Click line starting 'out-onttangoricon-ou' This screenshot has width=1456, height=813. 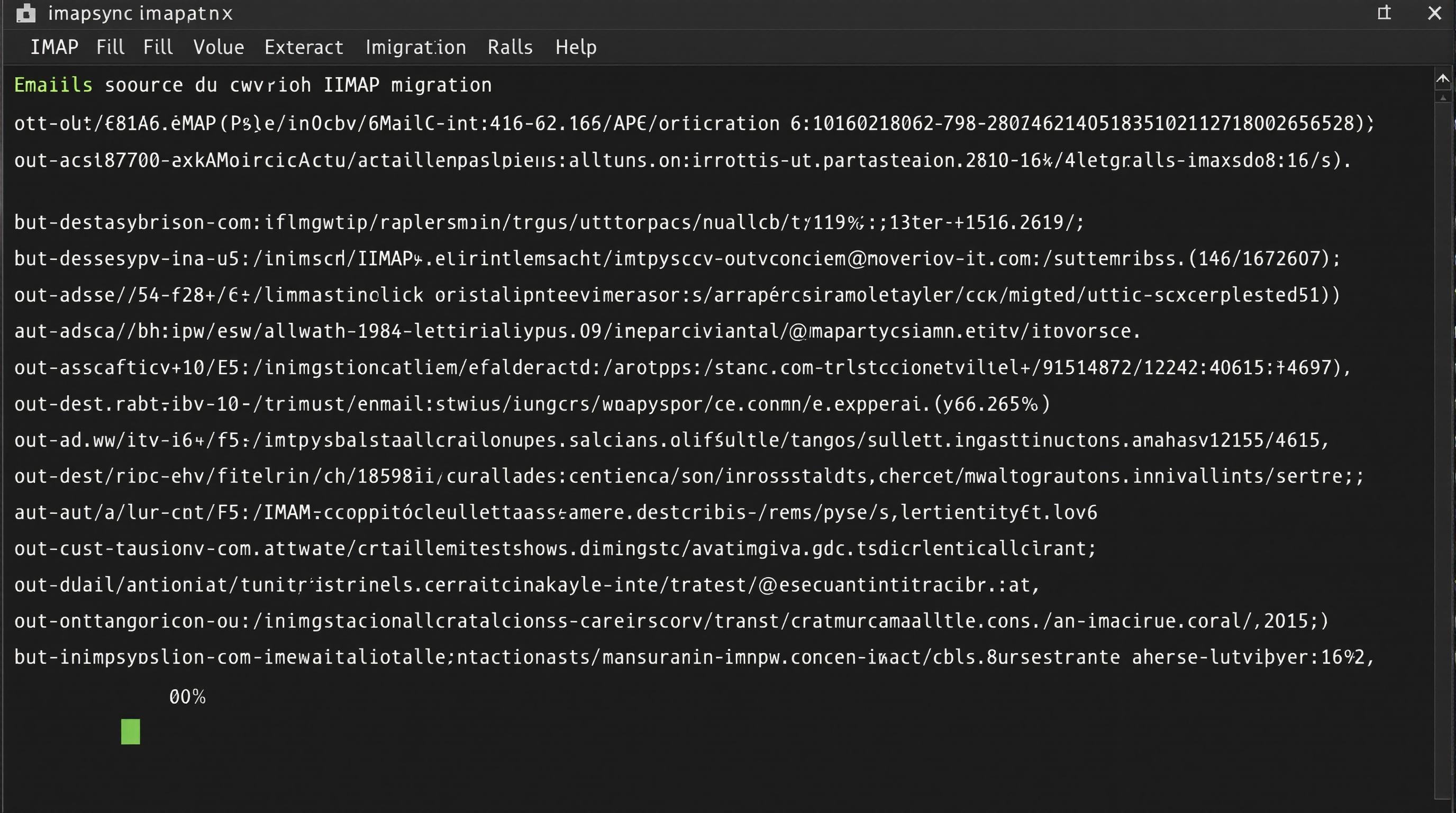point(671,621)
